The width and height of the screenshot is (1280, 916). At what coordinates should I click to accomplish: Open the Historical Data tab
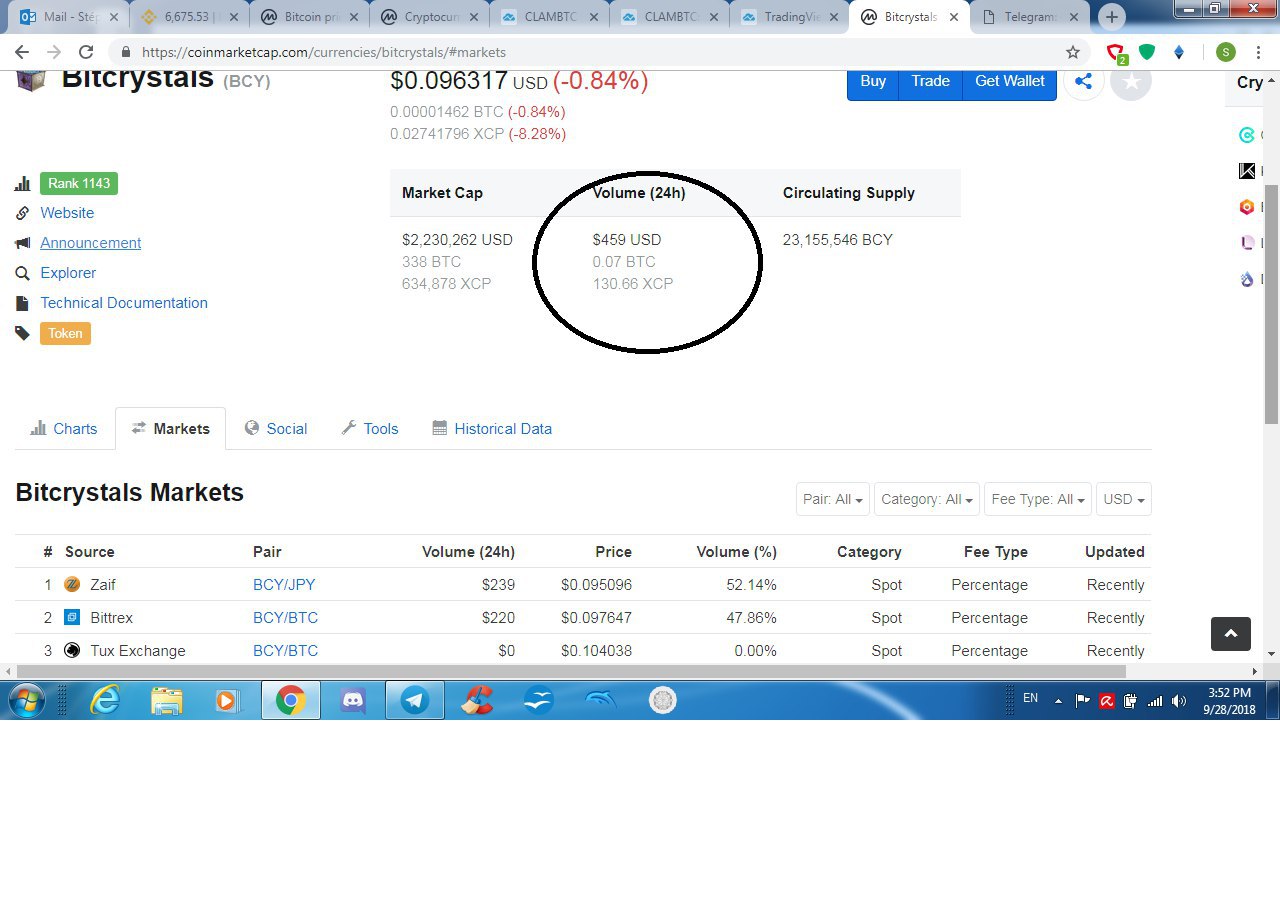tap(492, 428)
